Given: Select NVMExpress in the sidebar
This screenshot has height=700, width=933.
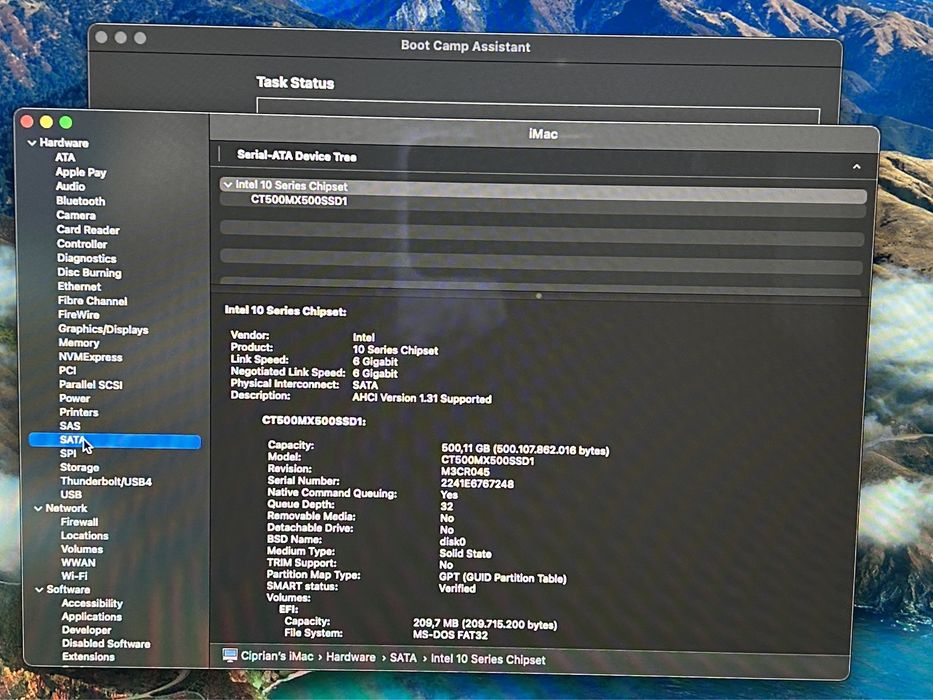Looking at the screenshot, I should (x=90, y=357).
